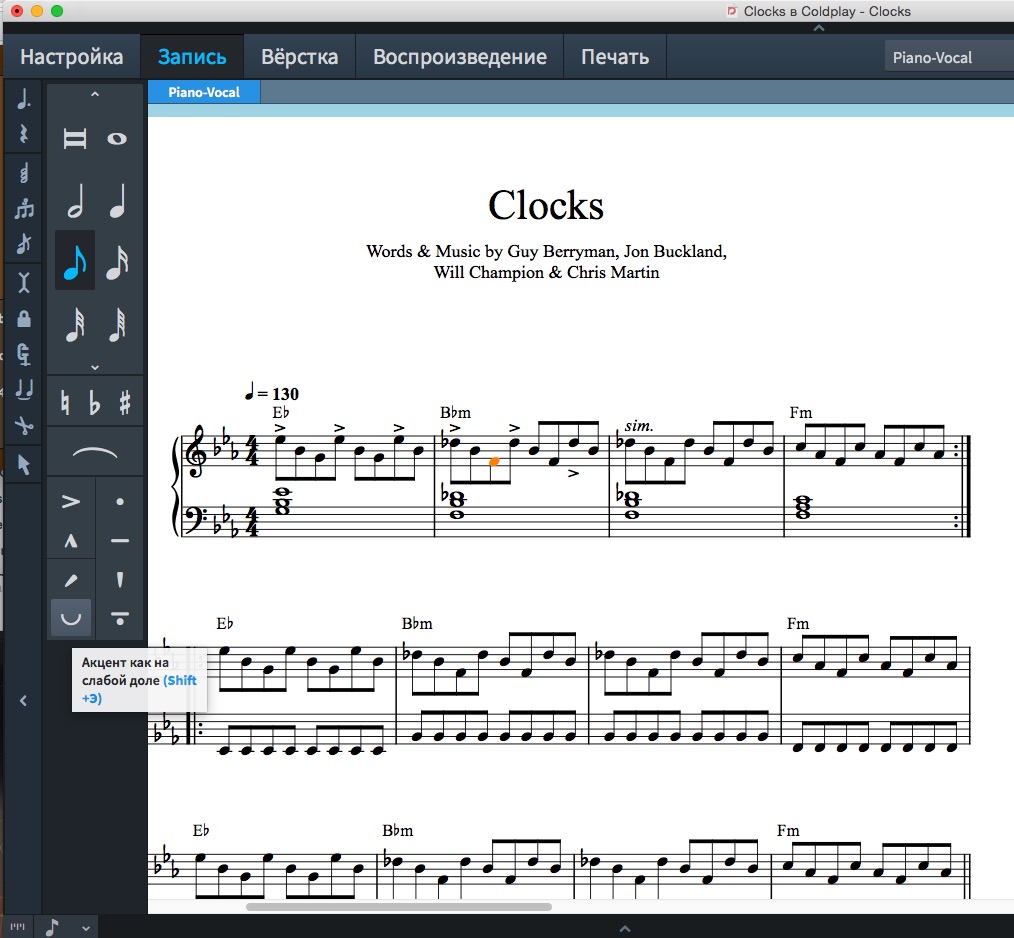Select the Piano-Vocal layout tab
Viewport: 1014px width, 938px height.
[x=204, y=92]
